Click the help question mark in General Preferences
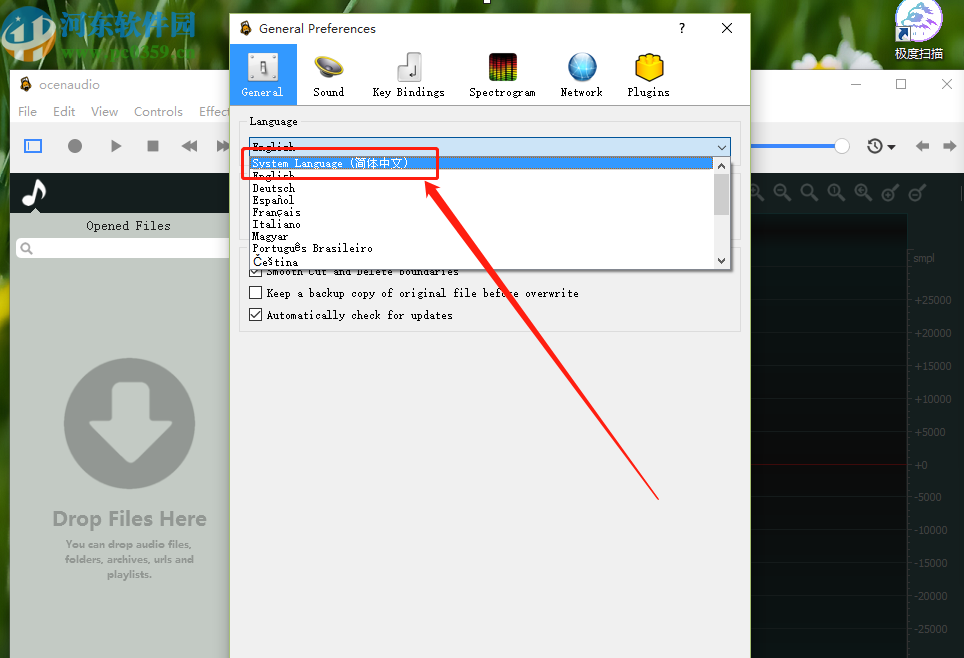Image resolution: width=964 pixels, height=658 pixels. (x=682, y=28)
